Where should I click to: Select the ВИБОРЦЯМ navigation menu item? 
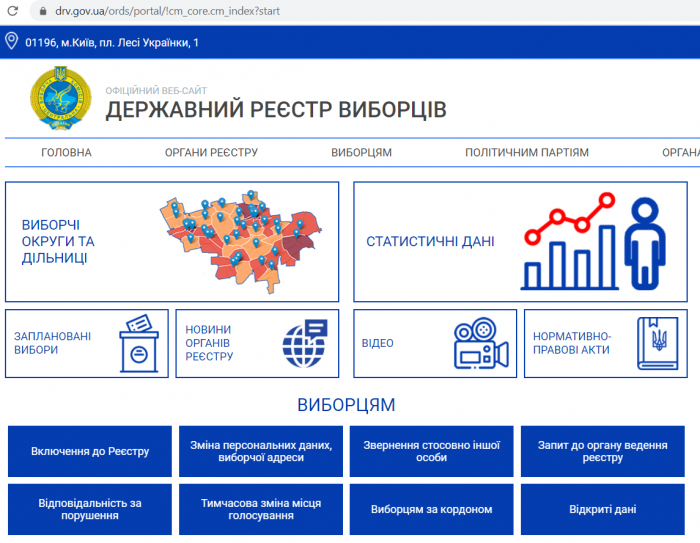[361, 153]
